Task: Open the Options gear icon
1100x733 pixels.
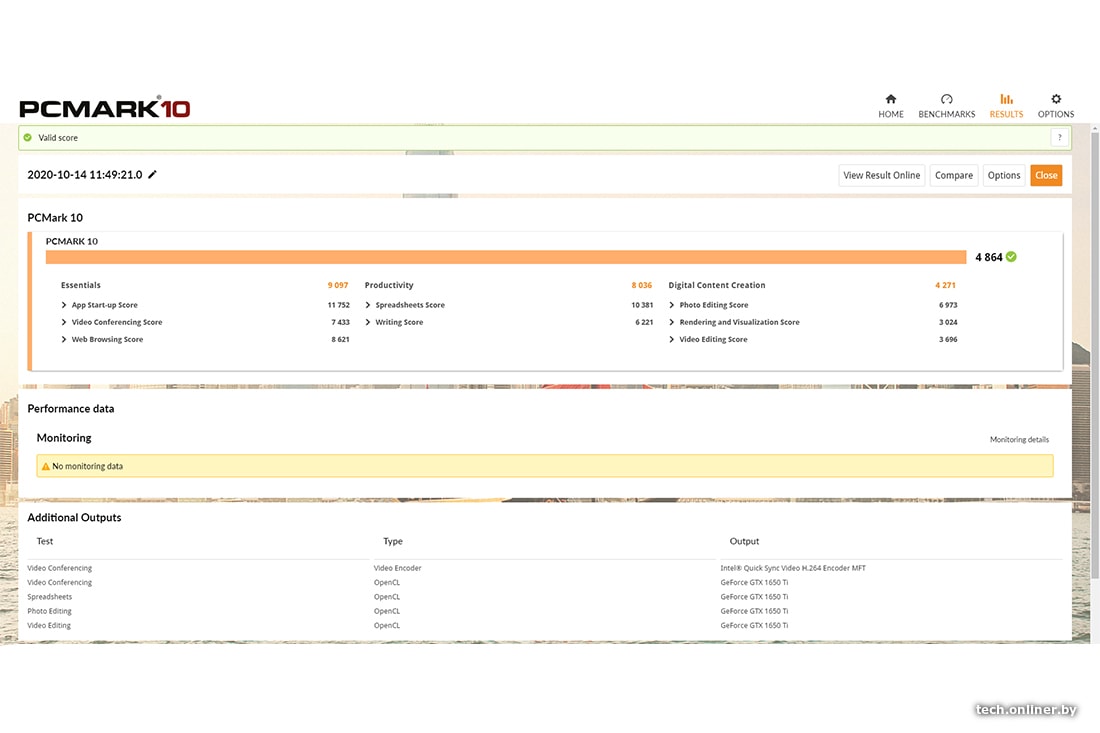Action: click(x=1056, y=99)
